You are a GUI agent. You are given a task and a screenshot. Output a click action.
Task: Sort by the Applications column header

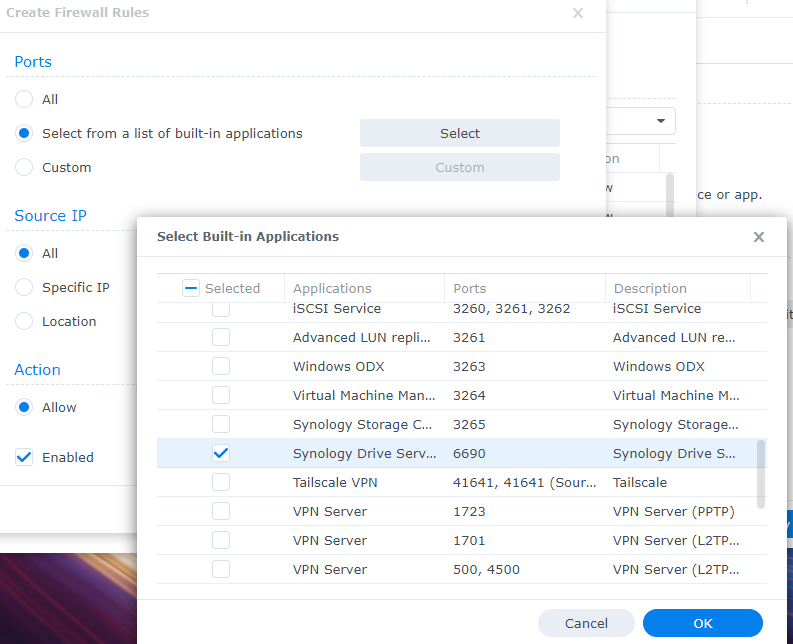364,288
